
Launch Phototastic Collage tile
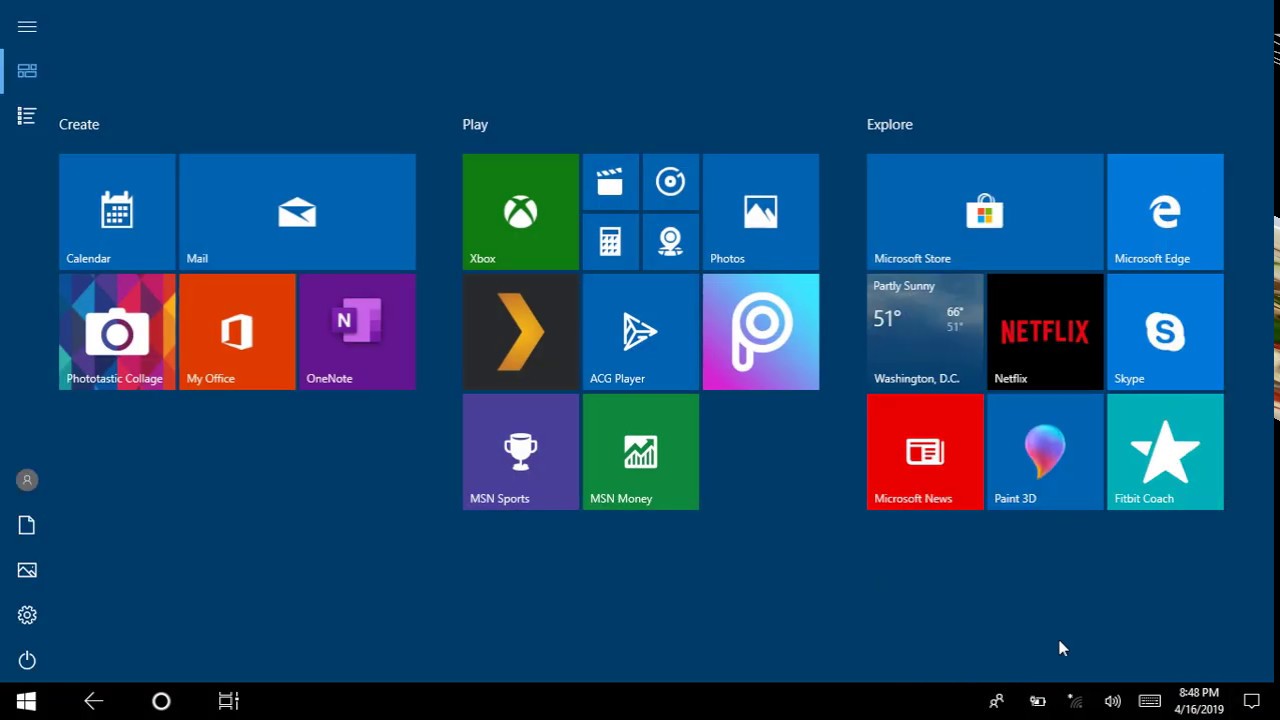pyautogui.click(x=117, y=332)
